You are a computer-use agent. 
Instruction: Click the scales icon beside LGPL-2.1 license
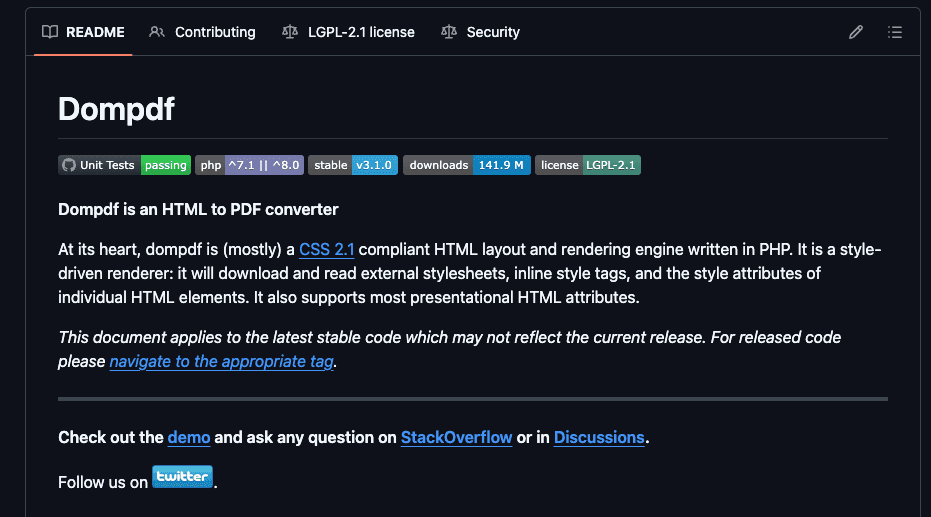click(x=290, y=32)
